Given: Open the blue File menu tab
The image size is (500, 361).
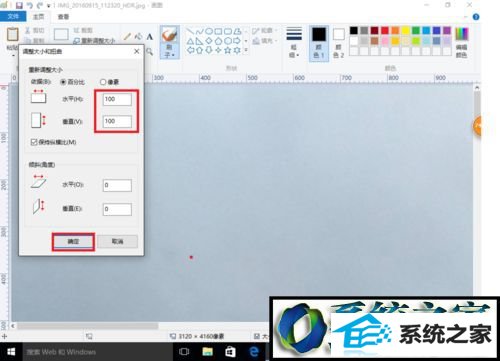Looking at the screenshot, I should point(13,16).
